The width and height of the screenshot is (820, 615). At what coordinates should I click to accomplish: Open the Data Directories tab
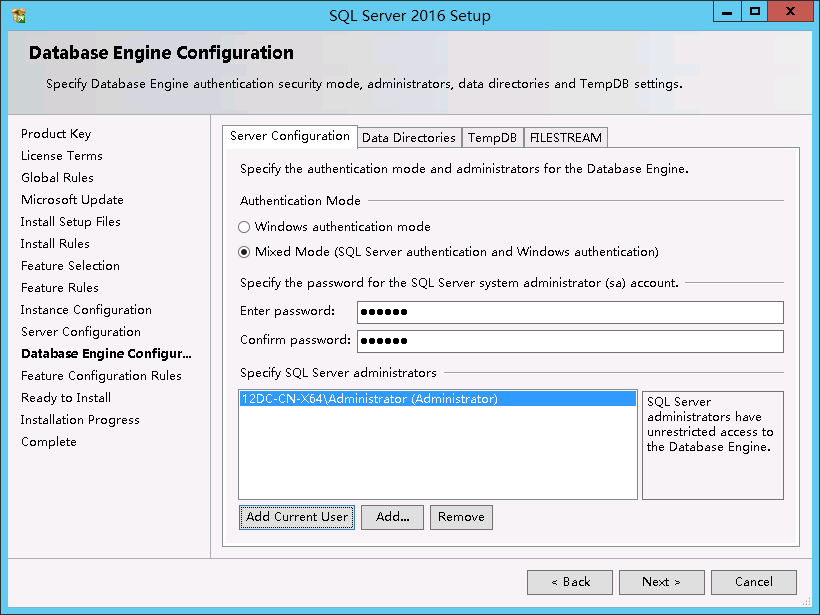pyautogui.click(x=409, y=138)
